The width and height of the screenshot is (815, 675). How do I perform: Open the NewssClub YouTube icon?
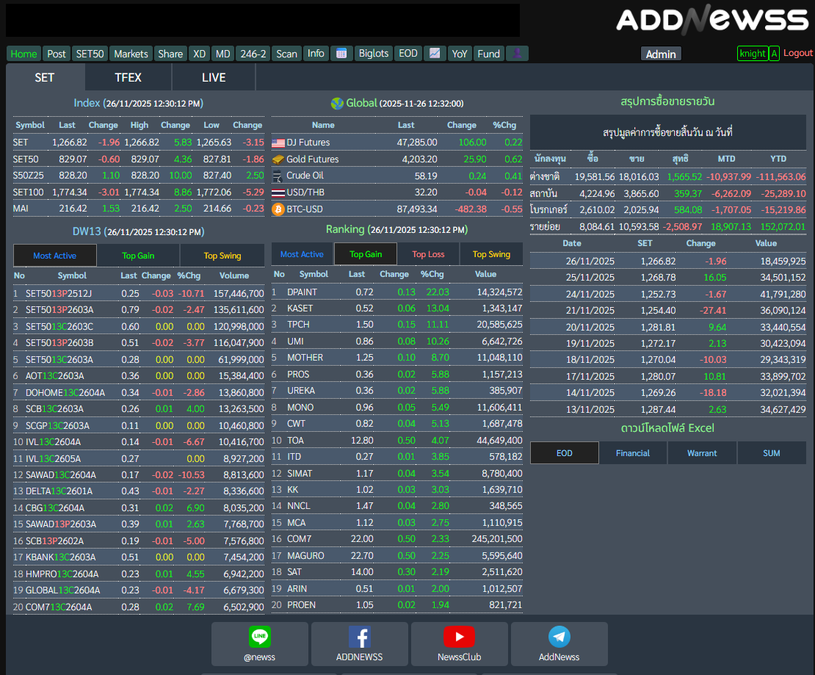click(x=459, y=638)
